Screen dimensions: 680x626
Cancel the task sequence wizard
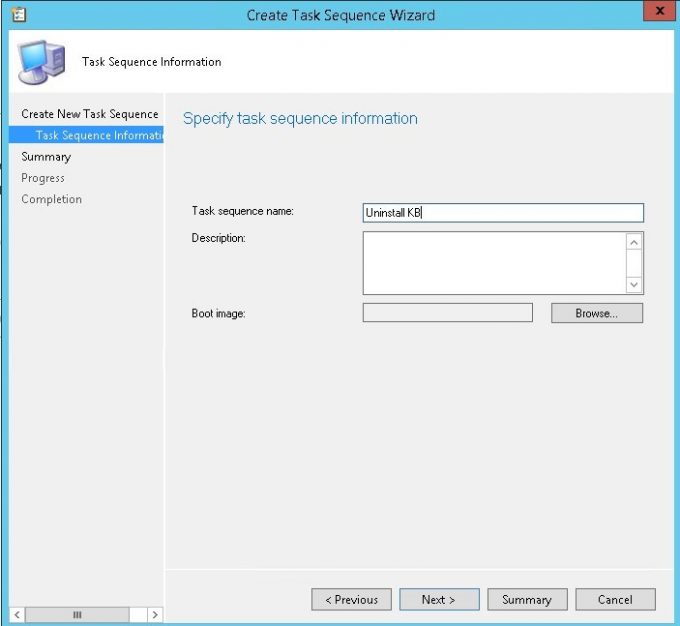point(615,599)
